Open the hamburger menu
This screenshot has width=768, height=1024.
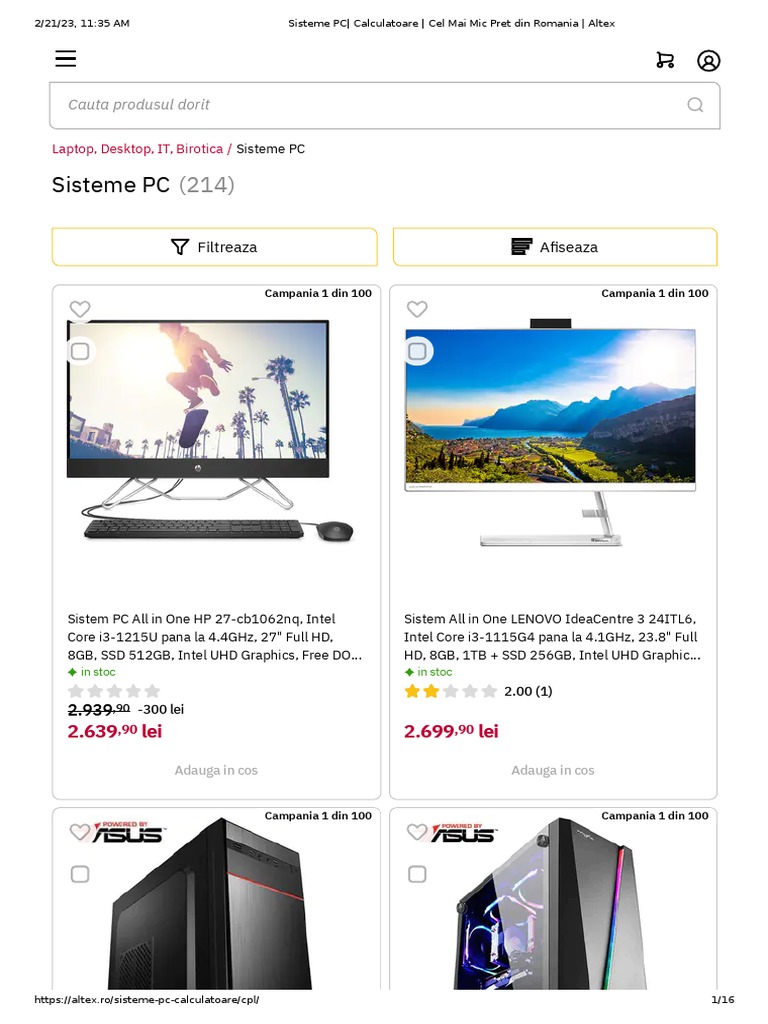point(66,59)
